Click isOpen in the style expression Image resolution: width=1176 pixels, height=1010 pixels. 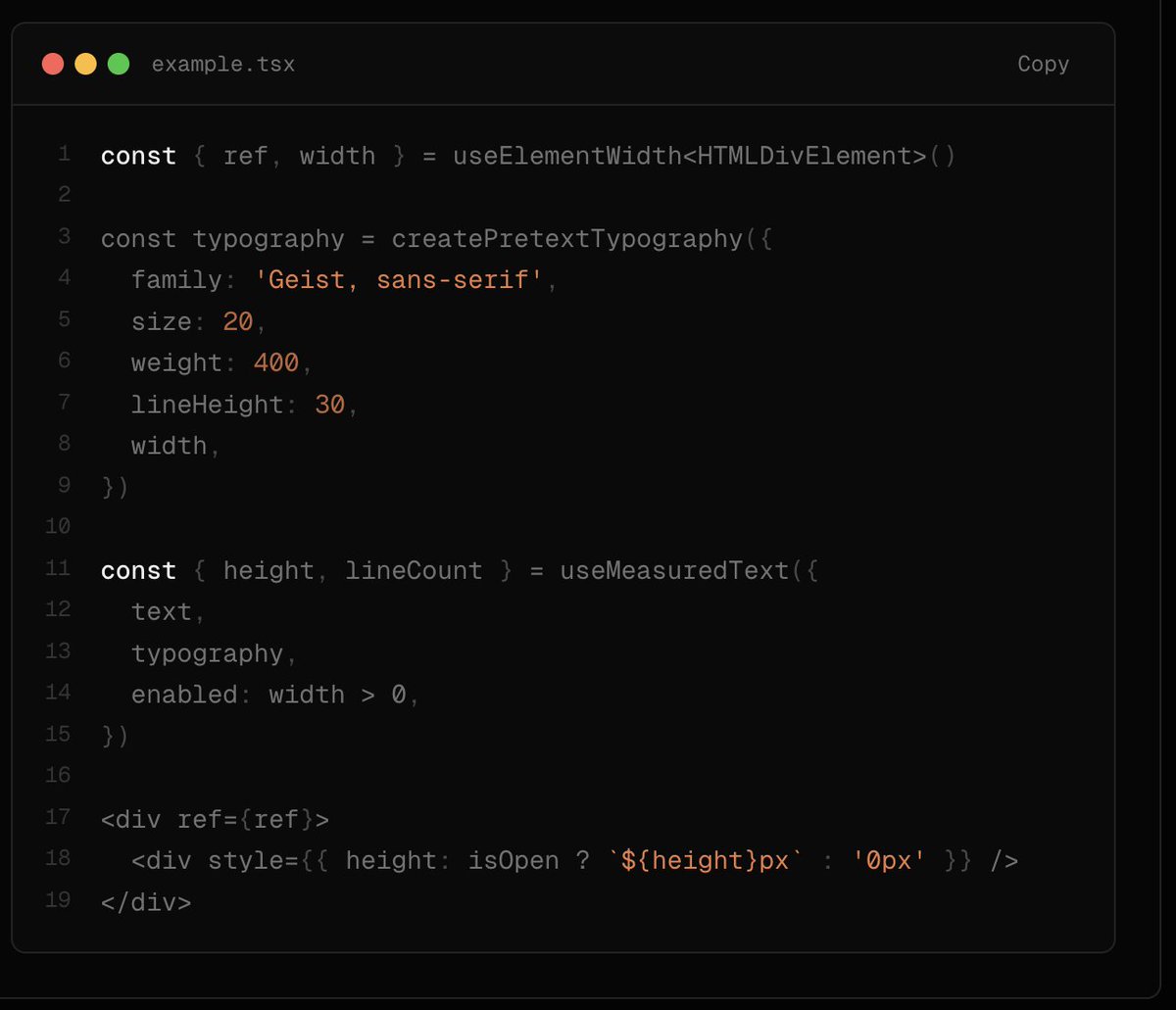coord(514,861)
